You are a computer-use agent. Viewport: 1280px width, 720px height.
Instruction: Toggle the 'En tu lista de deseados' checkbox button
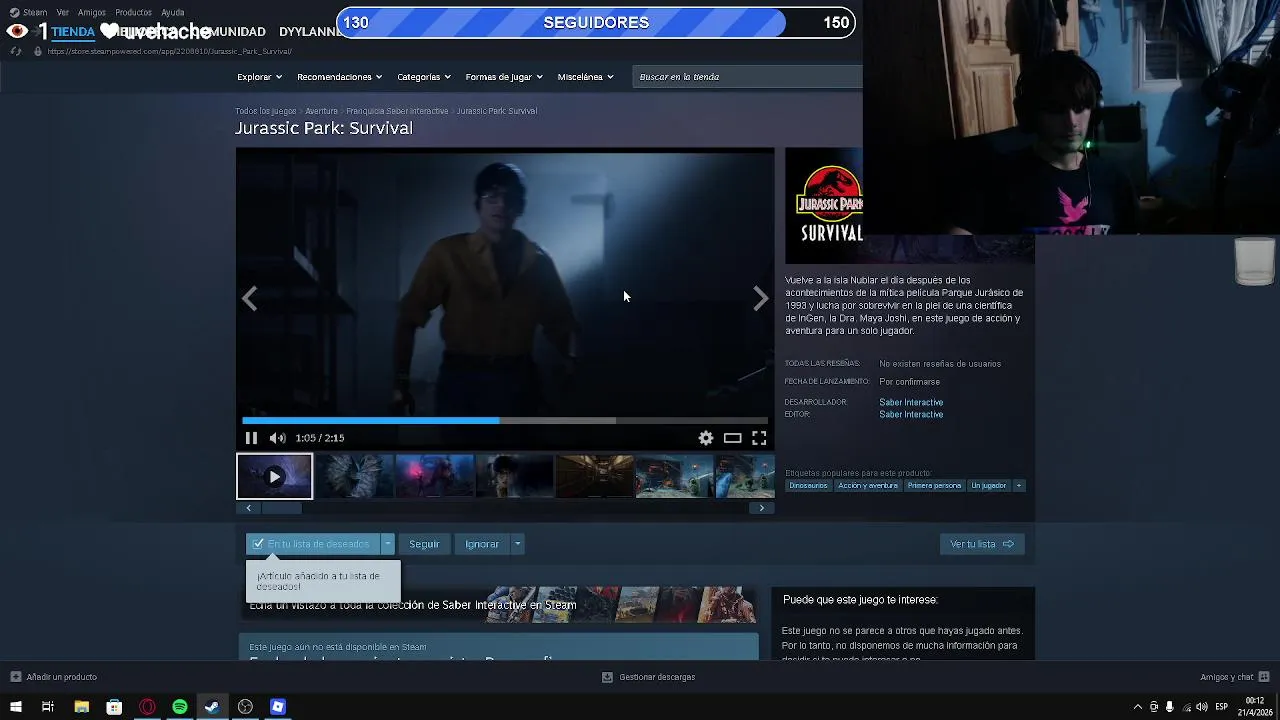click(313, 544)
